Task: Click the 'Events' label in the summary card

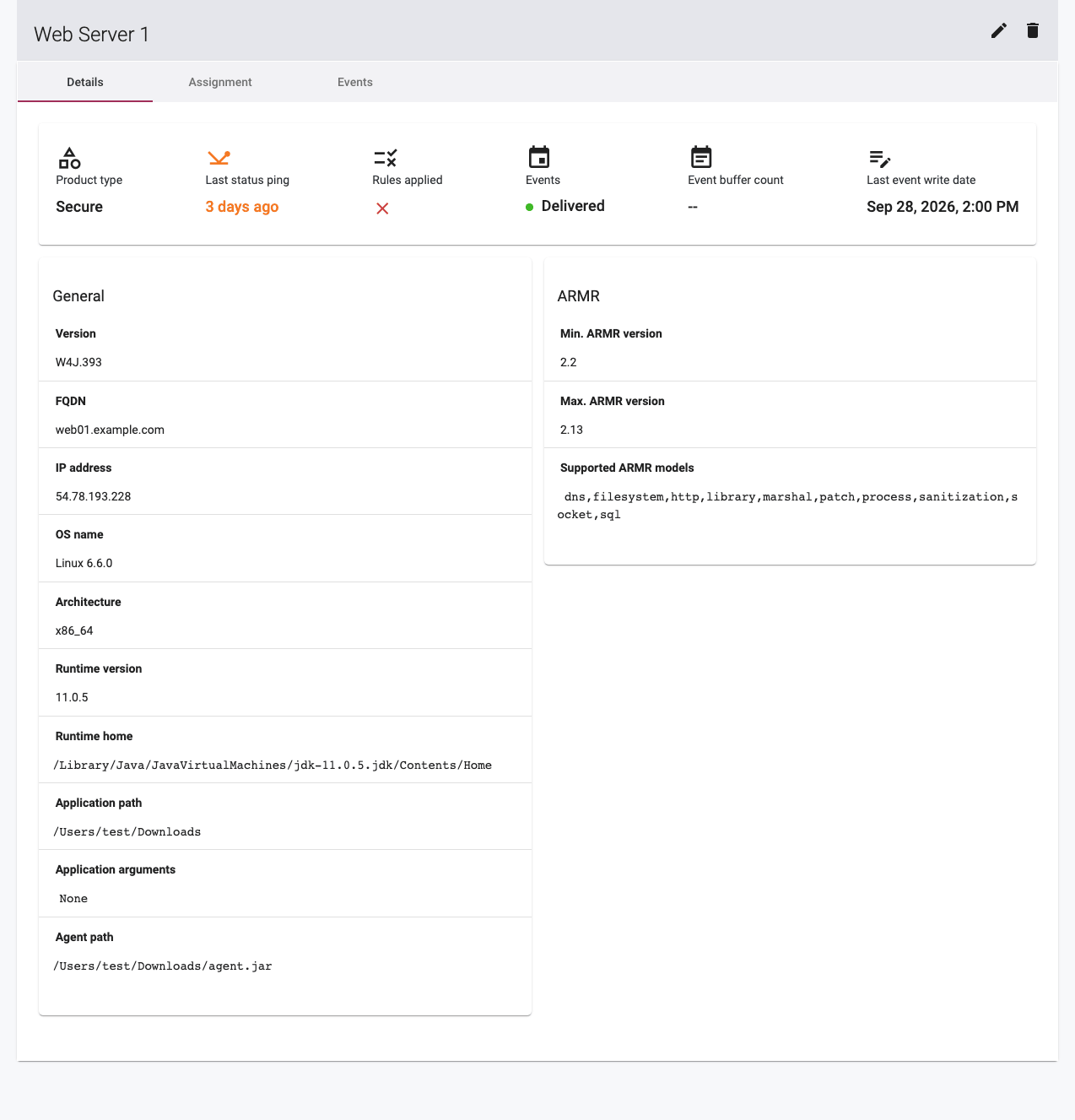Action: coord(543,180)
